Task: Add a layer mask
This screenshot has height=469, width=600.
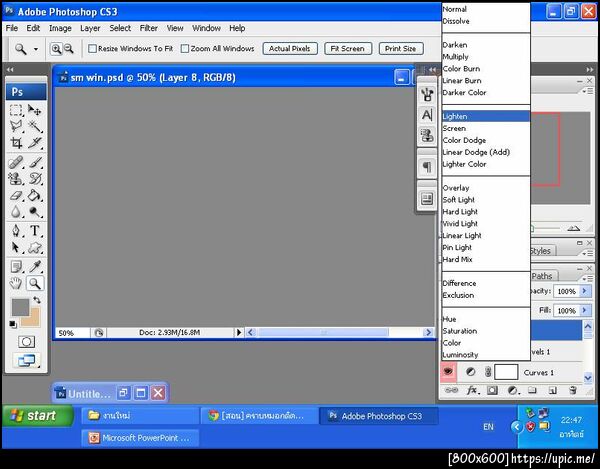Action: click(492, 390)
